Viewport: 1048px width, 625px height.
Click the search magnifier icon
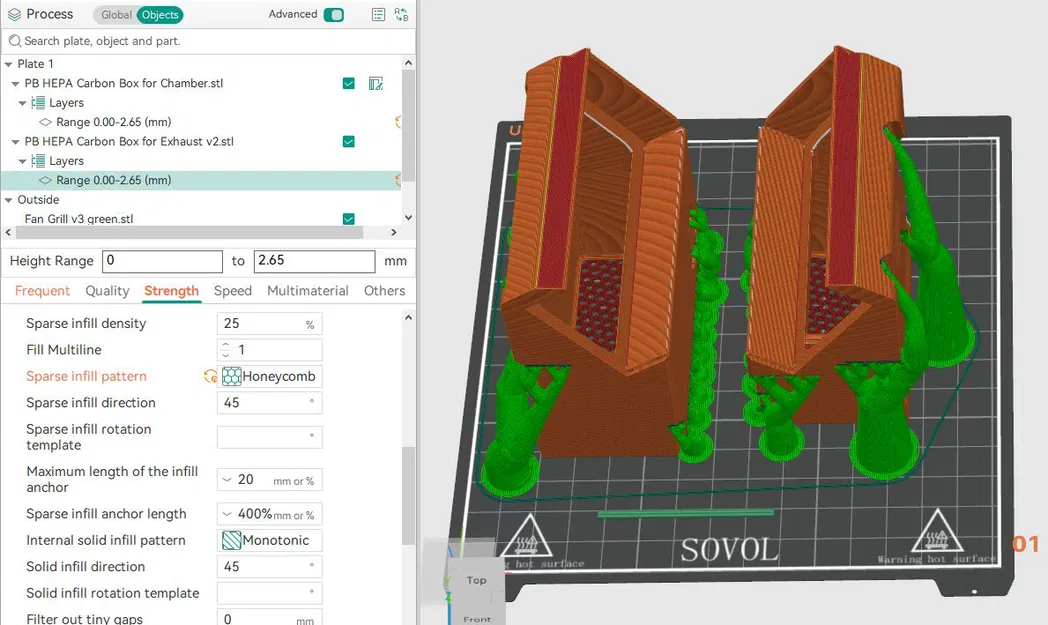[14, 41]
